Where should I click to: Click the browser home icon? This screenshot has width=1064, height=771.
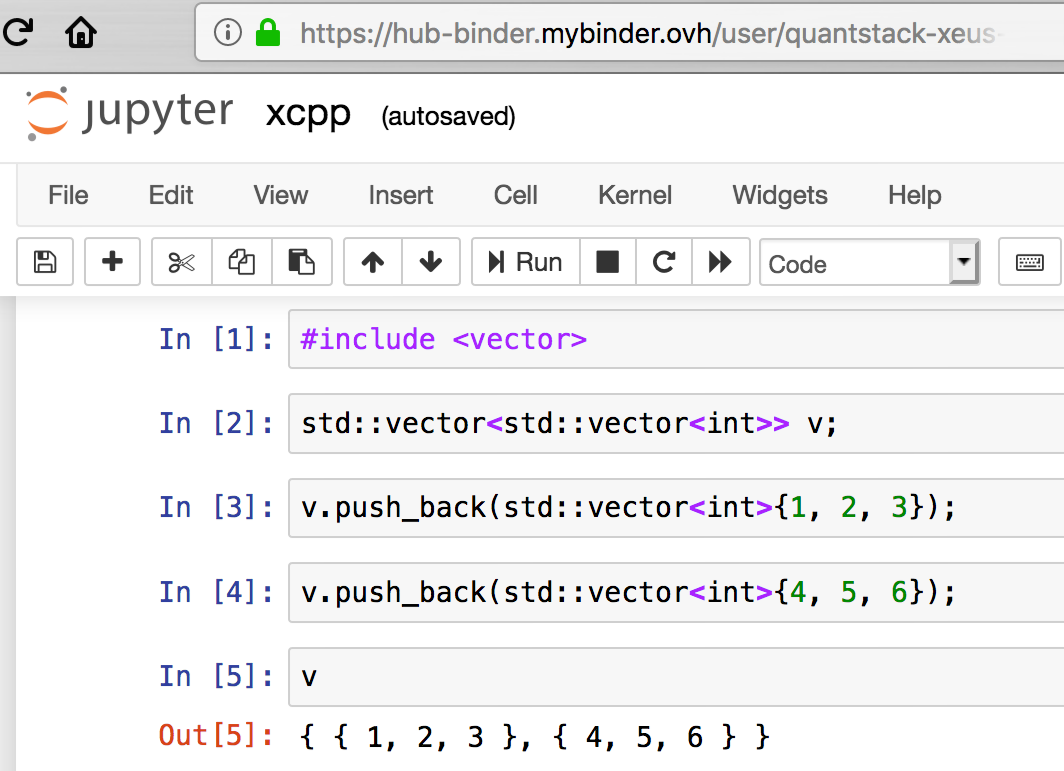pos(81,33)
